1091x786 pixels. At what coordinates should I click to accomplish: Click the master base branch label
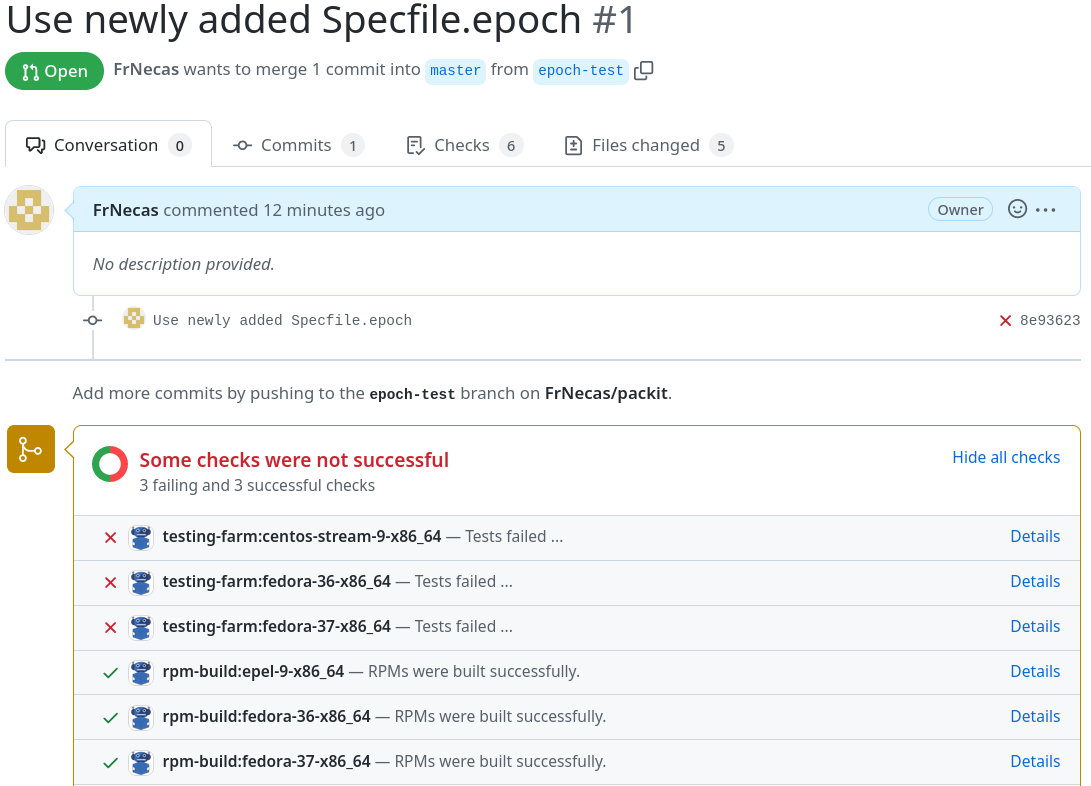click(456, 71)
